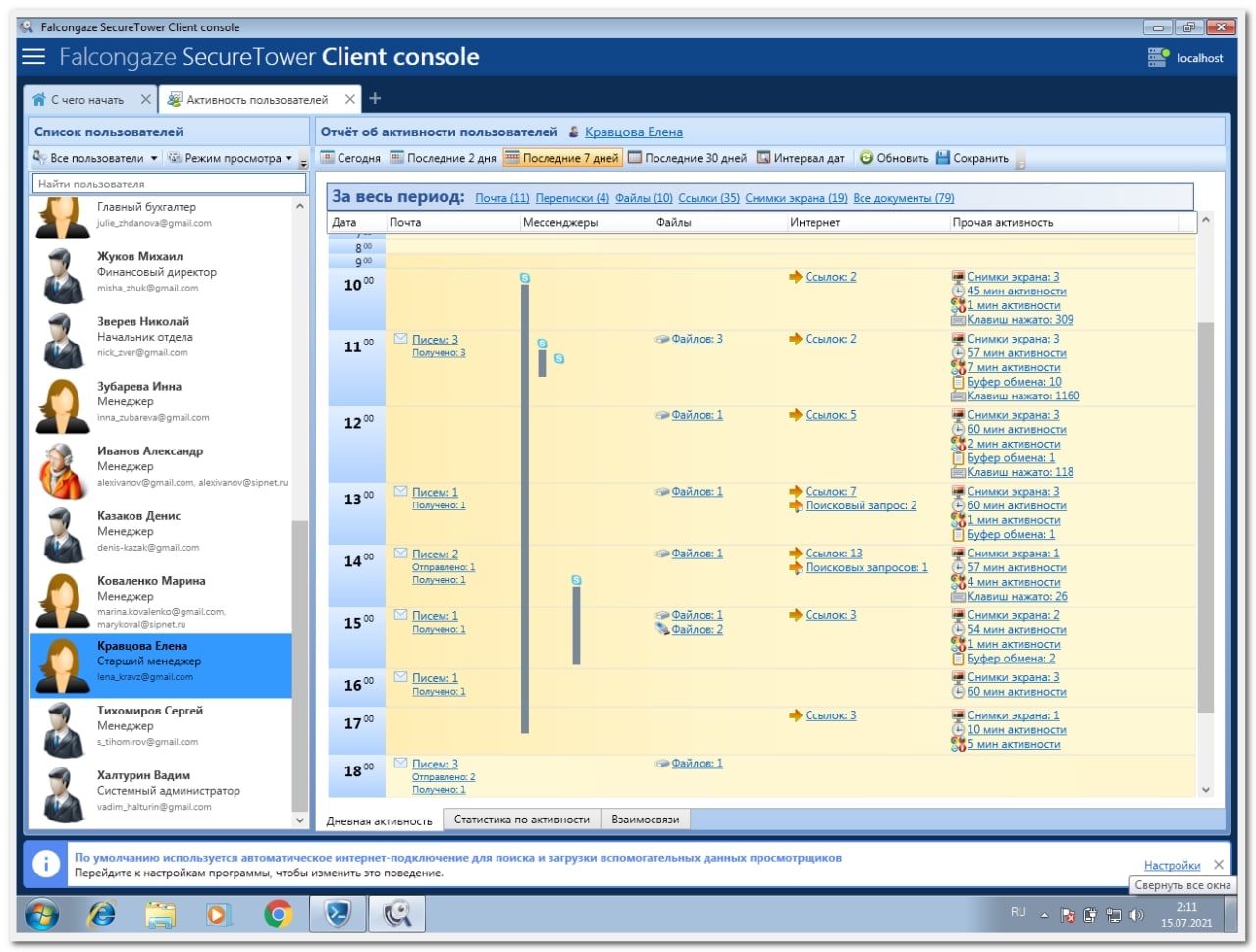Click the localhost server icon
This screenshot has height=952, width=1256.
(1158, 58)
